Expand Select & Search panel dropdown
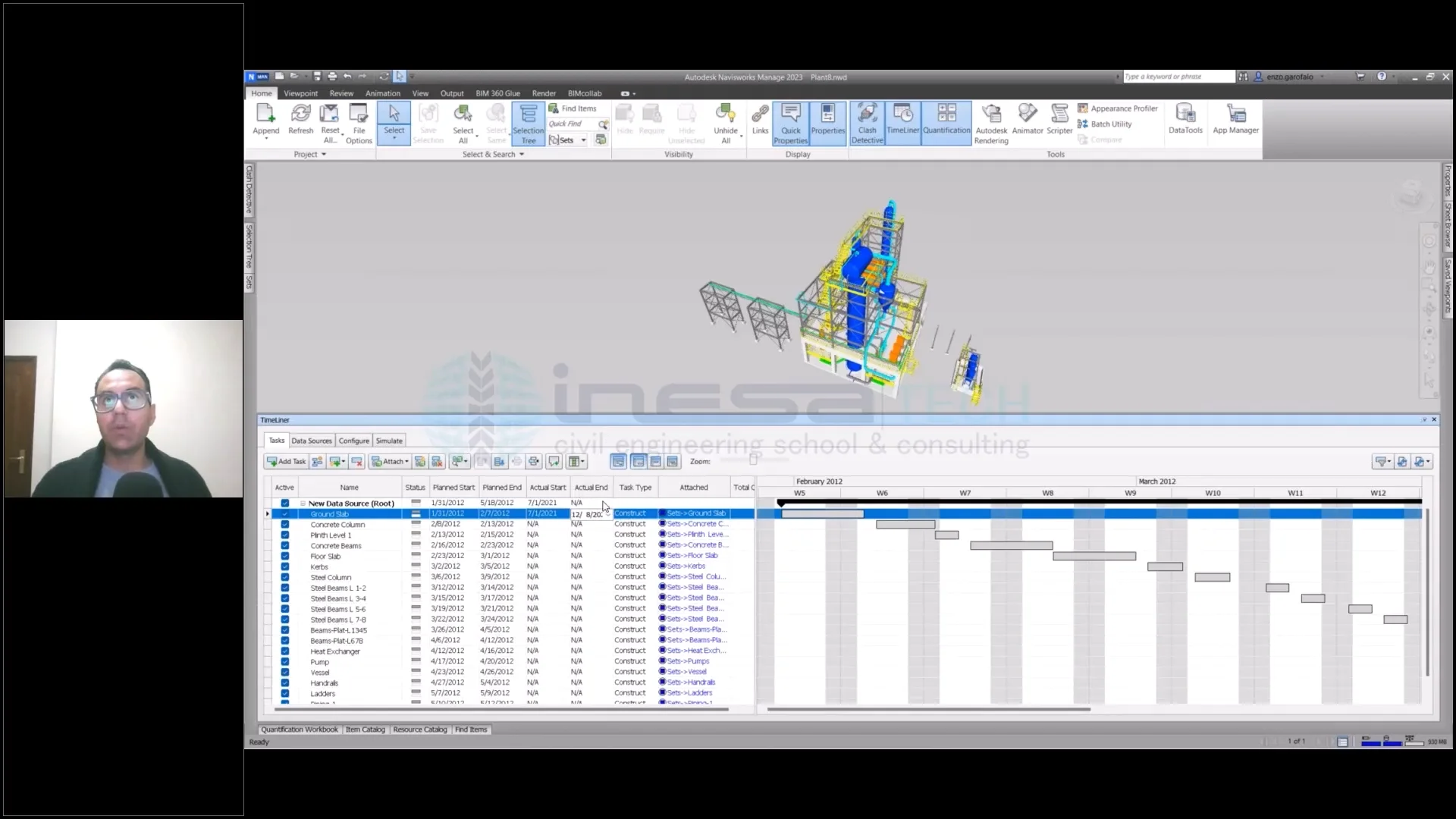 (x=493, y=154)
